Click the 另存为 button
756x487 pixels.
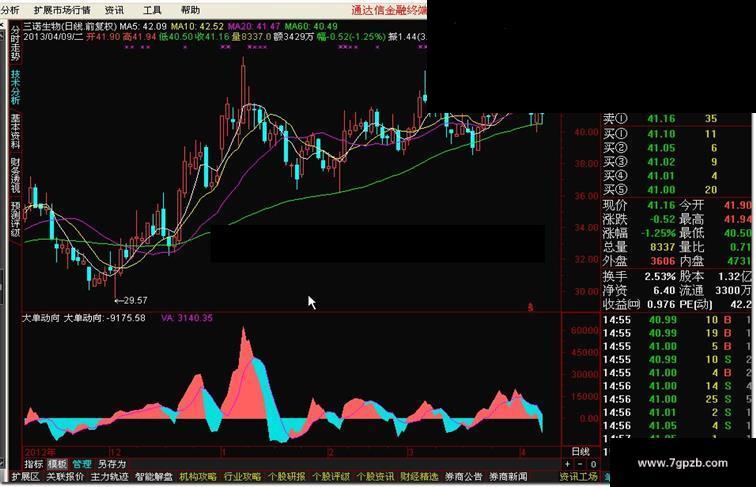[112, 464]
